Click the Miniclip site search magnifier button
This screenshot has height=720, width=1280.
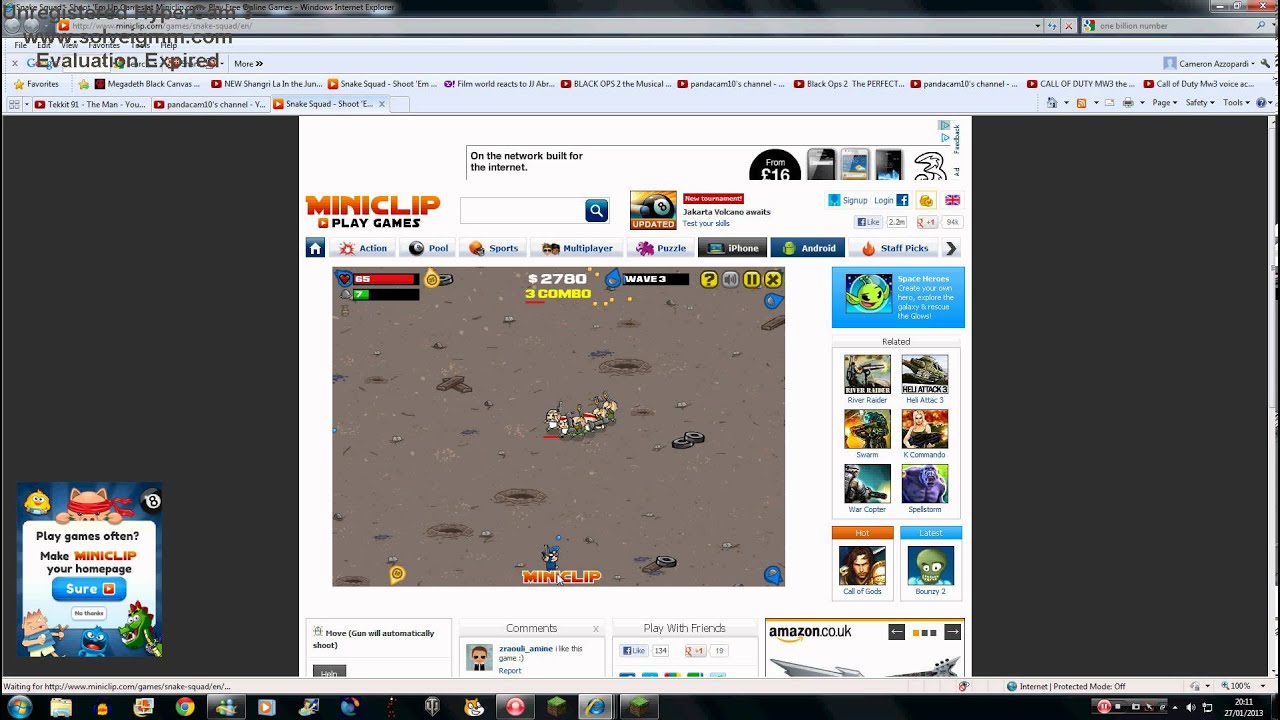596,210
